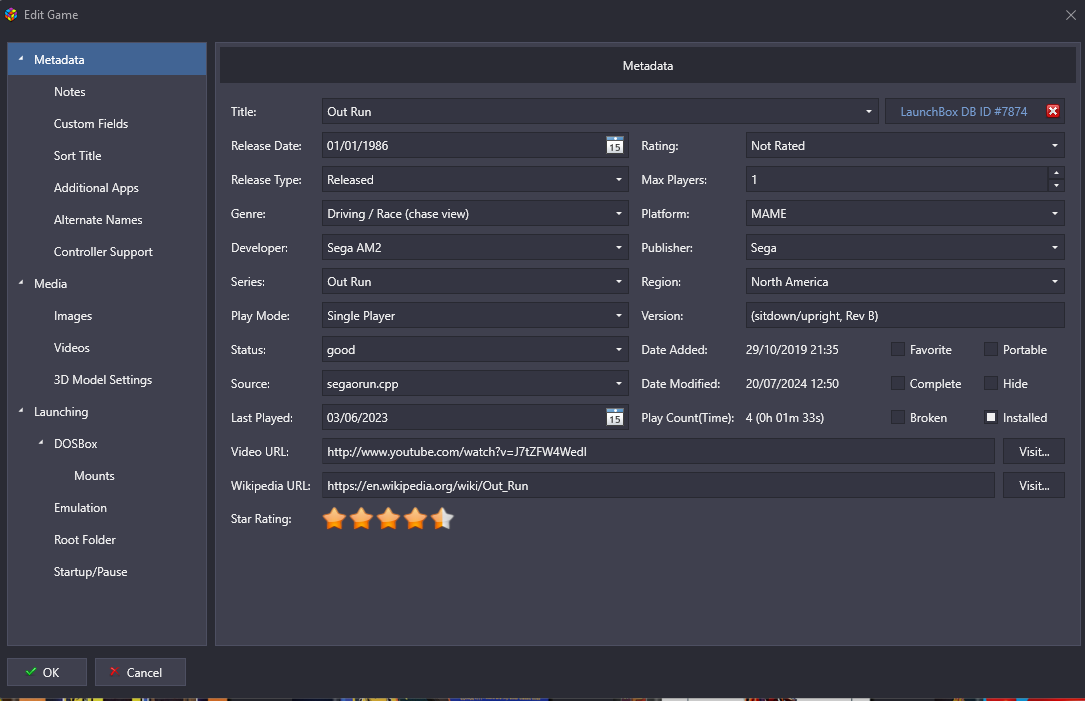Open the Genre dropdown
Image resolution: width=1085 pixels, height=701 pixels.
pos(619,214)
